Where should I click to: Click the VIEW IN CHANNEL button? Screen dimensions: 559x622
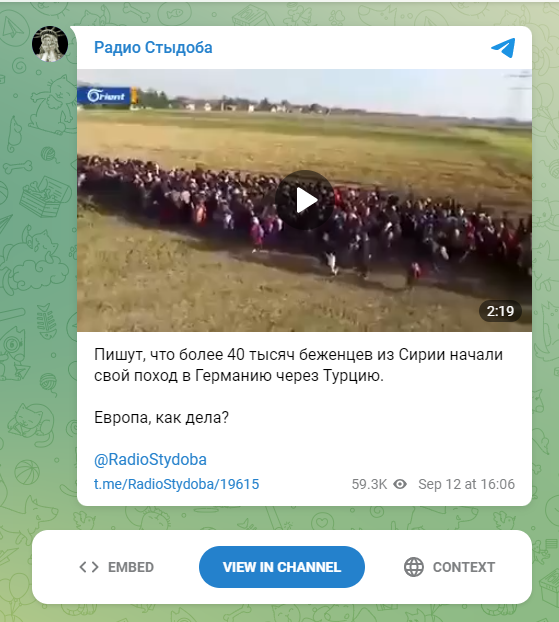282,567
